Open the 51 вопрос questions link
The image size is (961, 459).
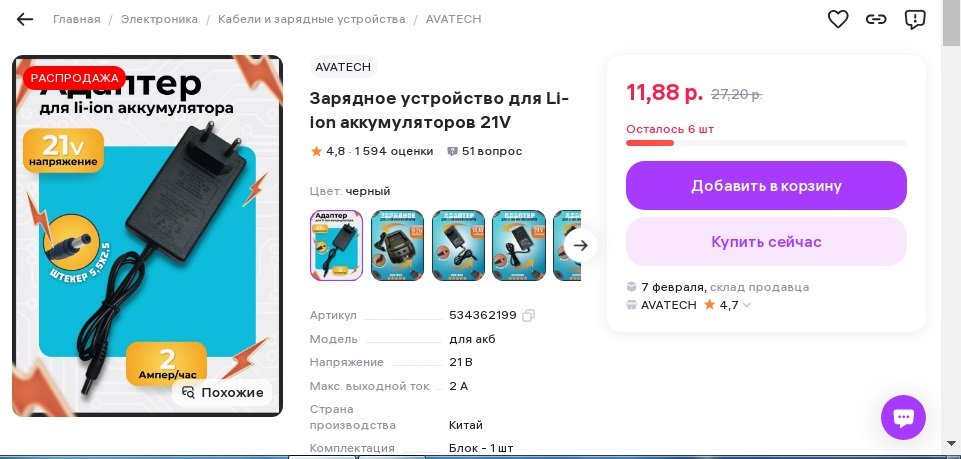[x=485, y=151]
